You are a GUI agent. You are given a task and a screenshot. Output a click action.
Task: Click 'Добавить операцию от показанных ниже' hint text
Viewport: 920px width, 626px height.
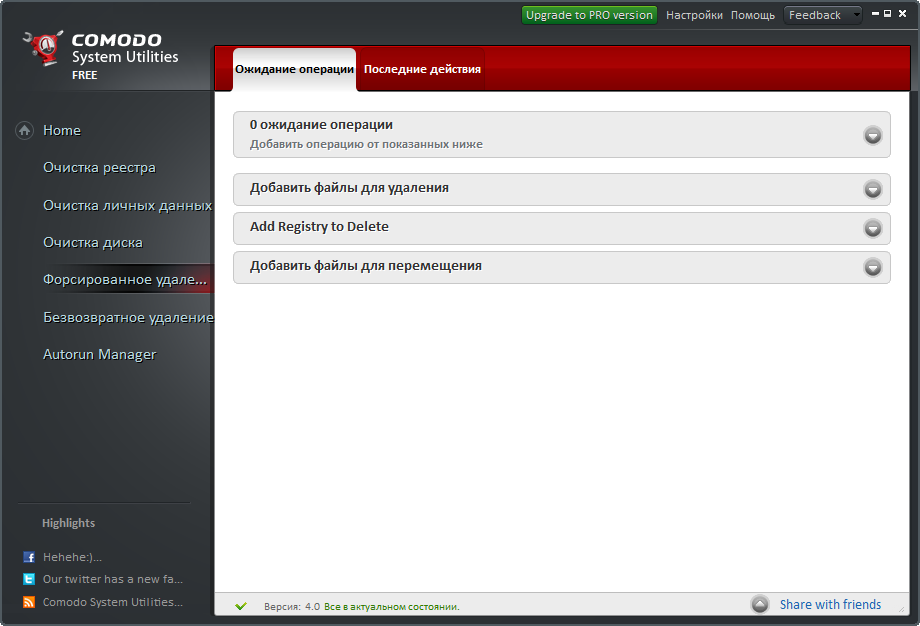pos(366,144)
